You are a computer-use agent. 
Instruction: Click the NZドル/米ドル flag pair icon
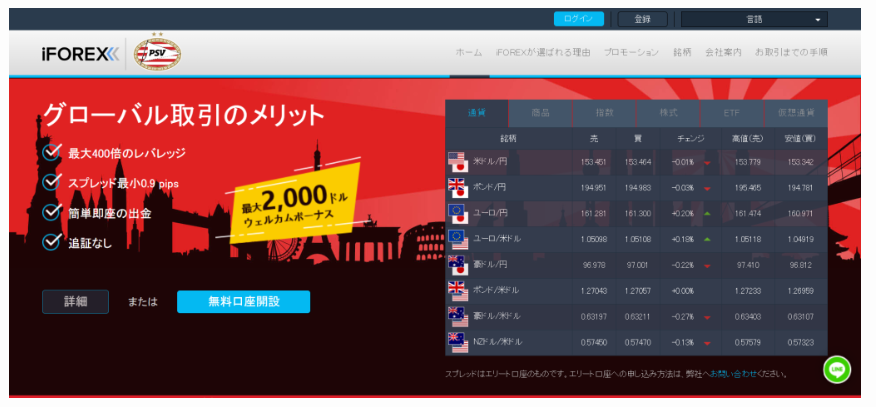click(x=458, y=342)
